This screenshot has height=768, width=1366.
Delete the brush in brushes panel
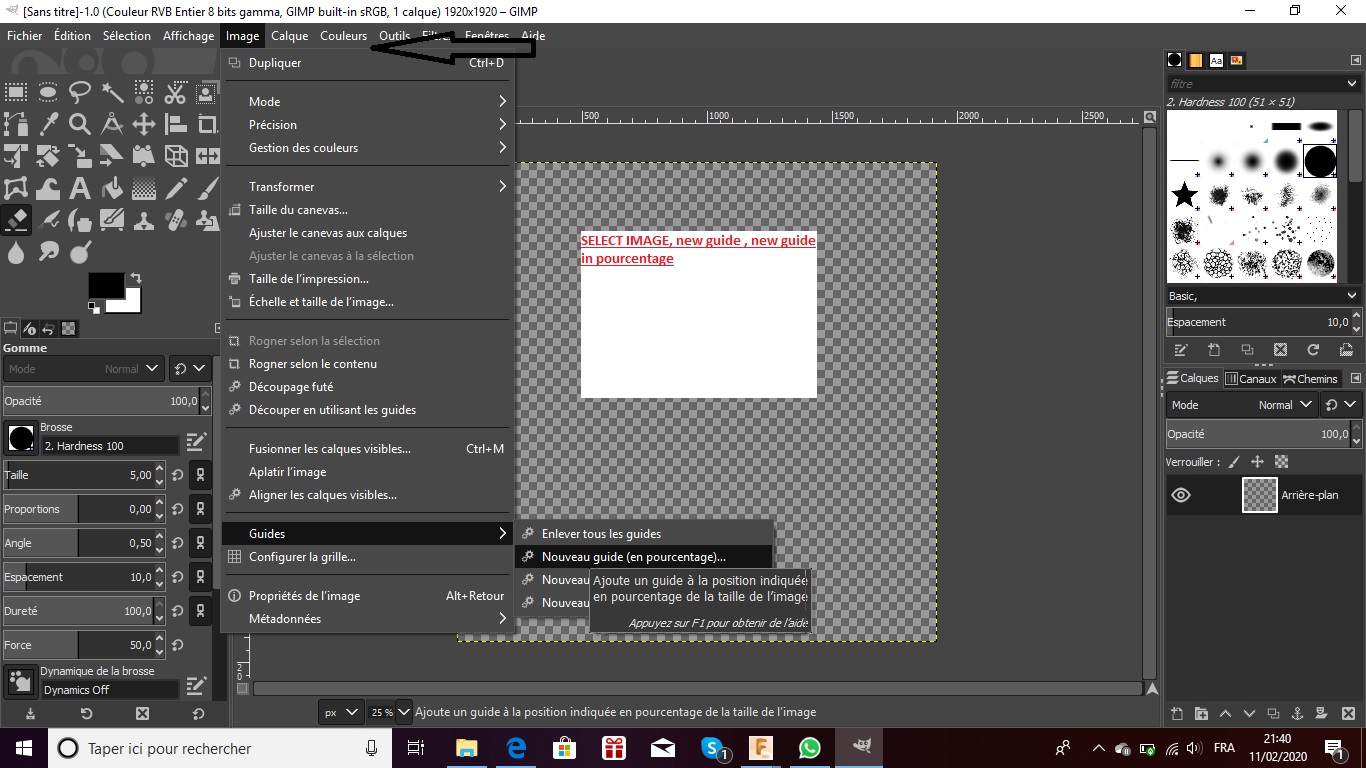coord(1280,350)
